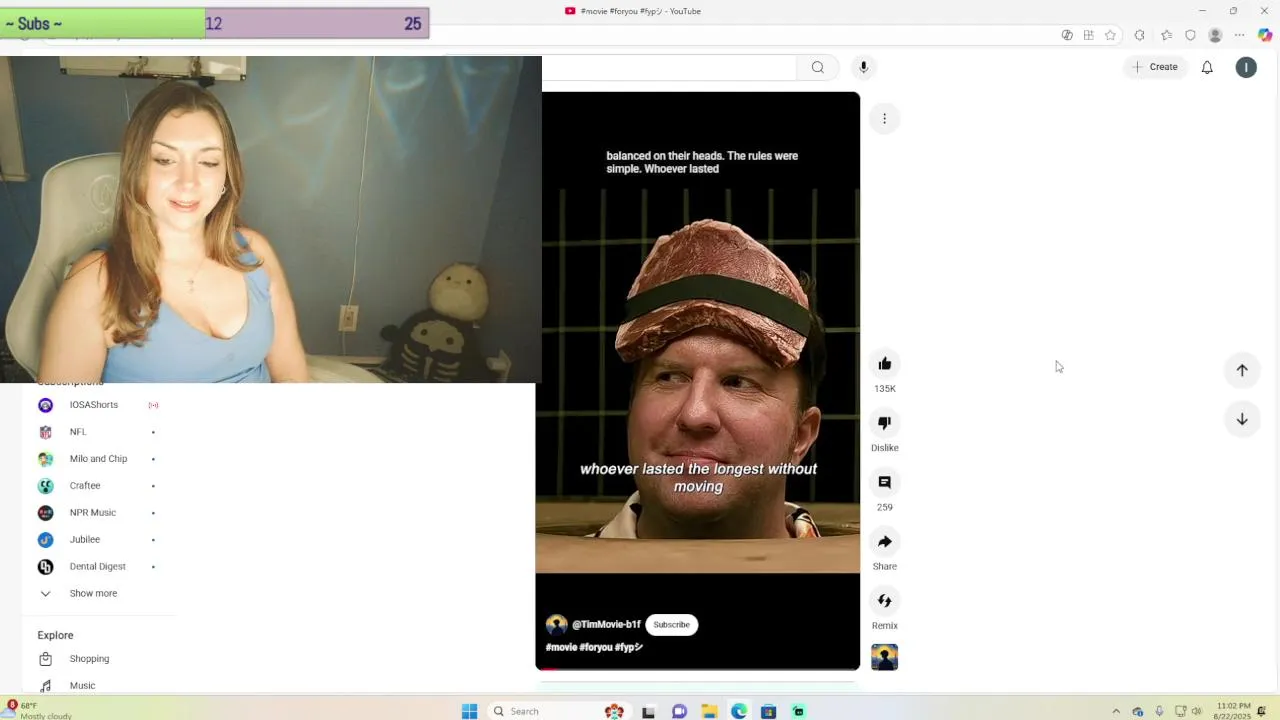Open @TimMovie-b1f channel name link
Viewport: 1280px width, 720px height.
click(x=606, y=625)
